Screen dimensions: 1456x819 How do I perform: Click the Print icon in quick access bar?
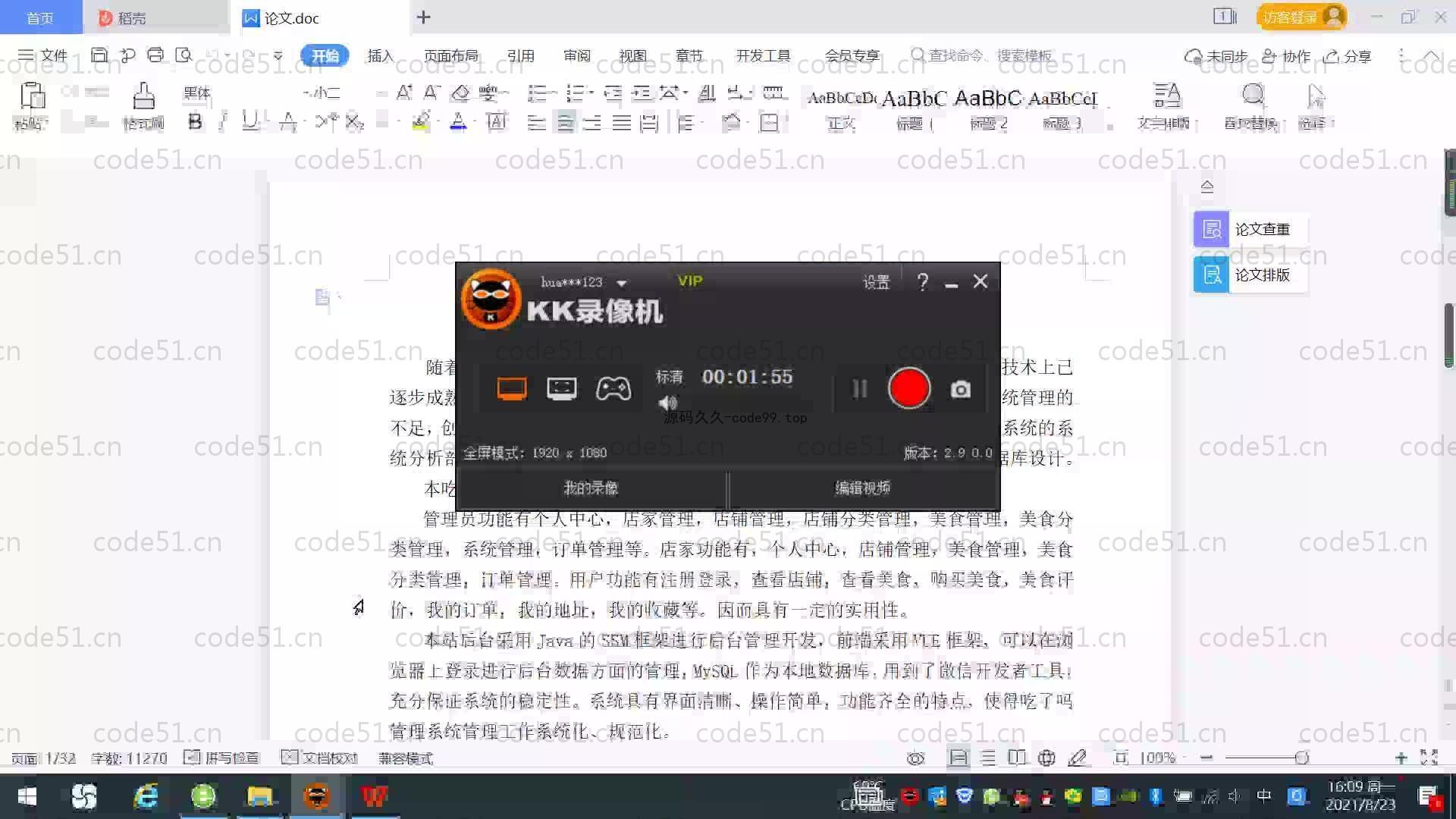[x=155, y=55]
